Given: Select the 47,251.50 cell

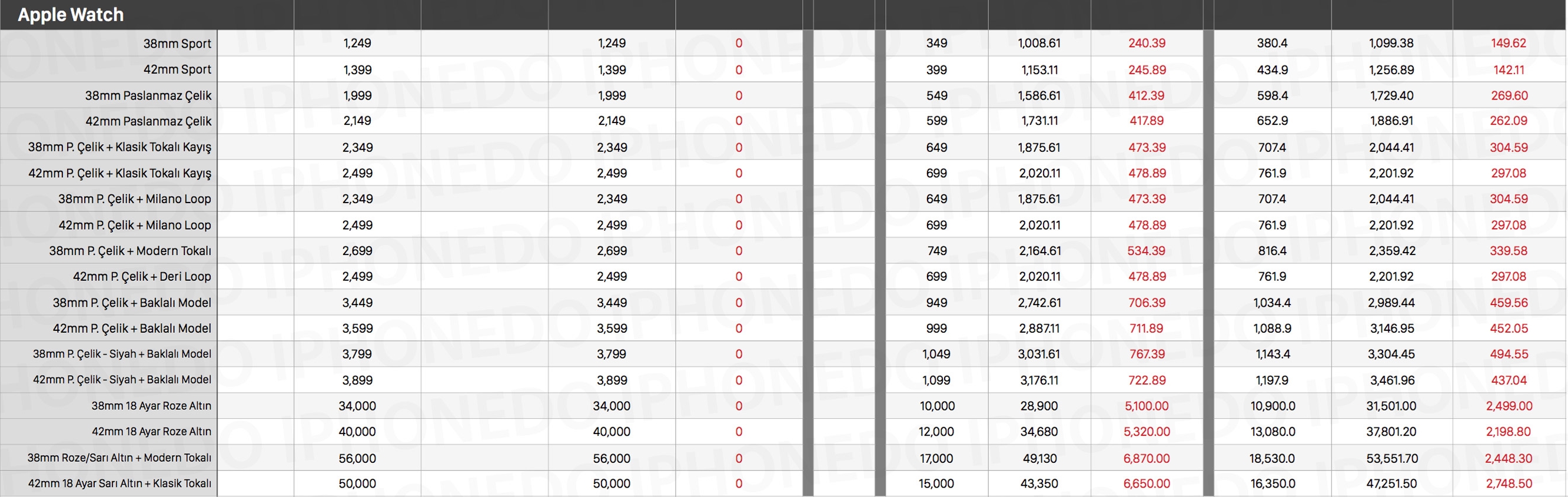Looking at the screenshot, I should (x=1391, y=483).
